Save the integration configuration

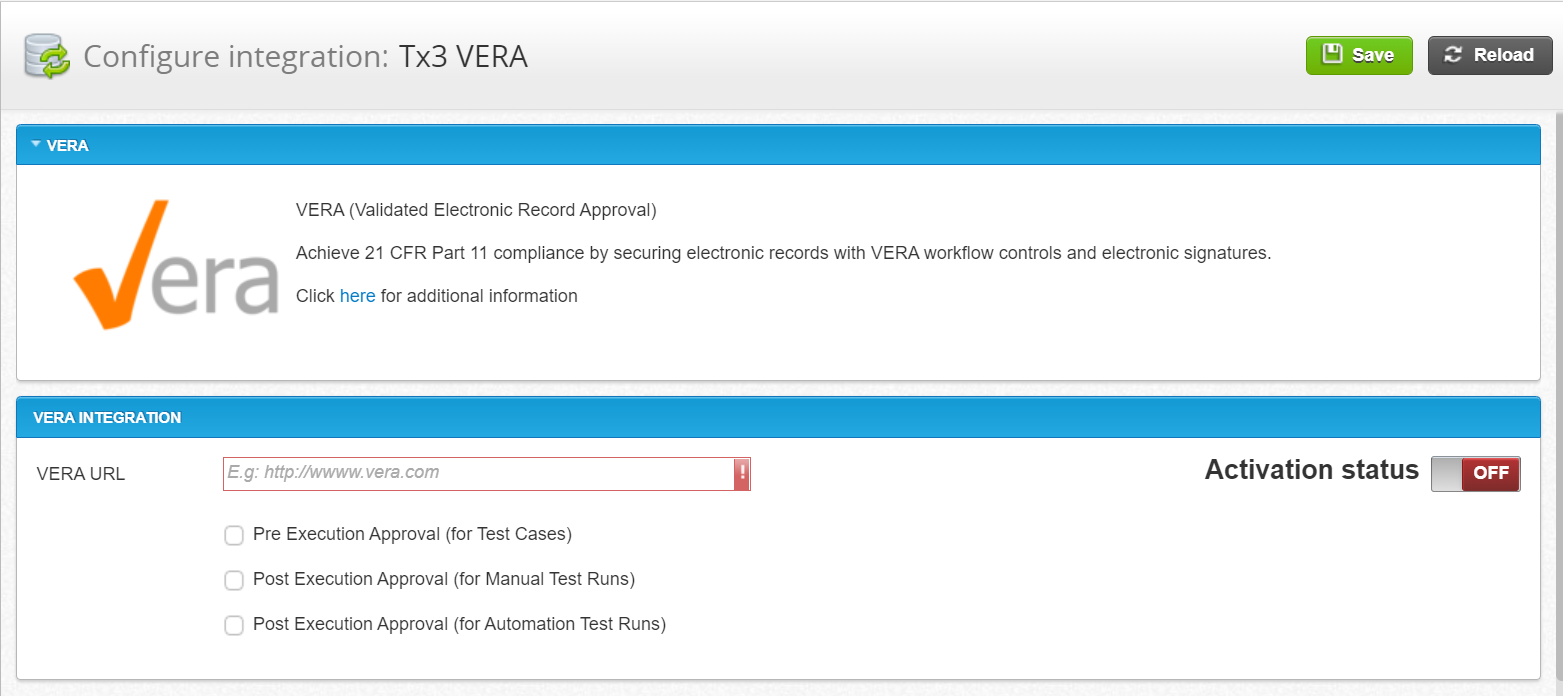coord(1358,56)
